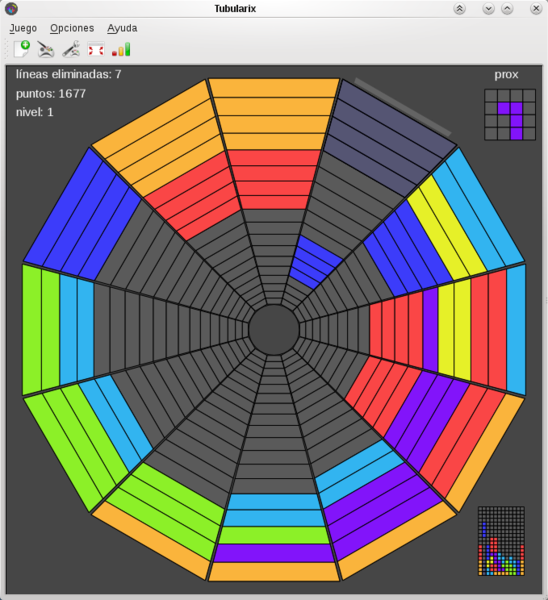
Task: Click the next piece preview grid under prox
Action: click(x=510, y=114)
